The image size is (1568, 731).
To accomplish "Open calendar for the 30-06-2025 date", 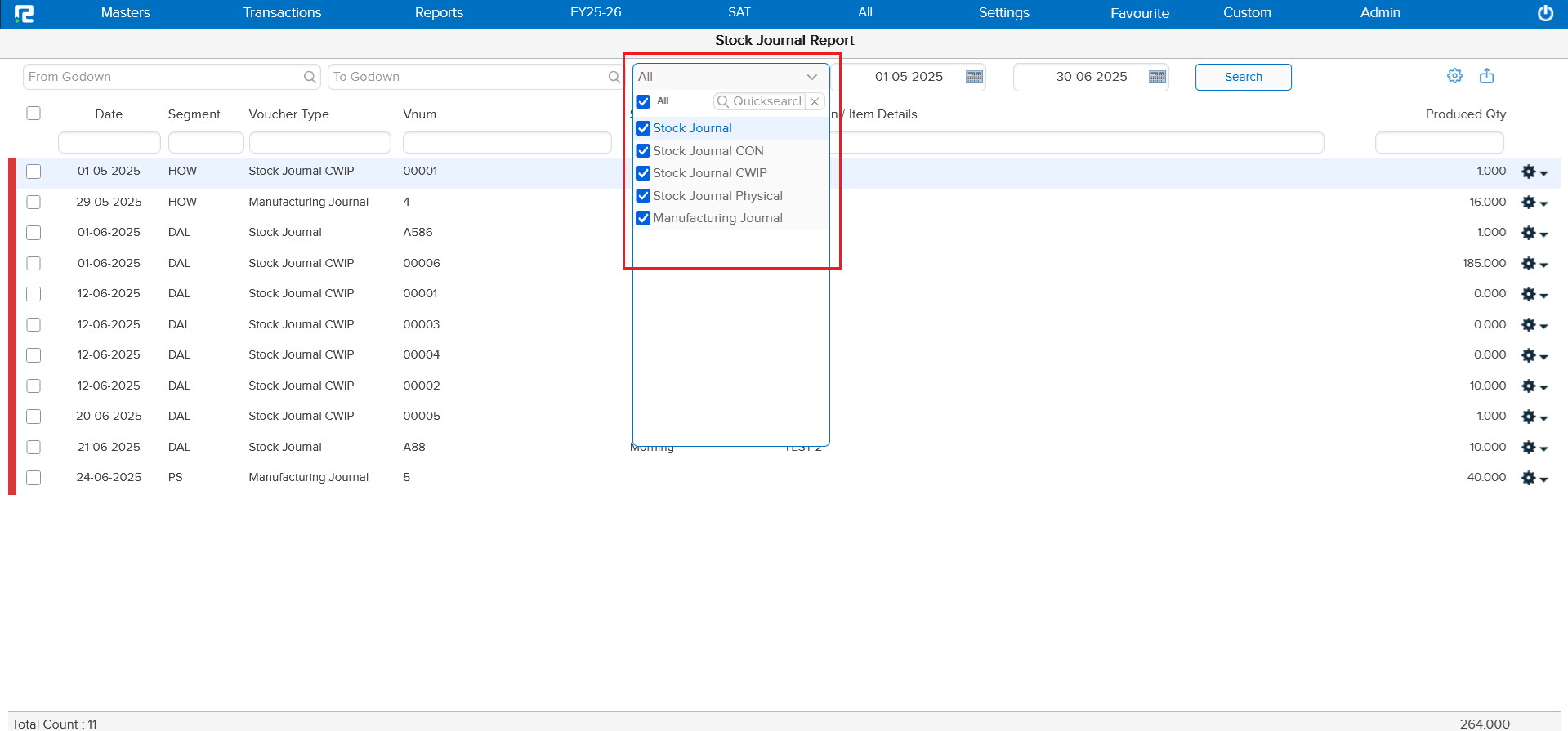I will pyautogui.click(x=1157, y=77).
